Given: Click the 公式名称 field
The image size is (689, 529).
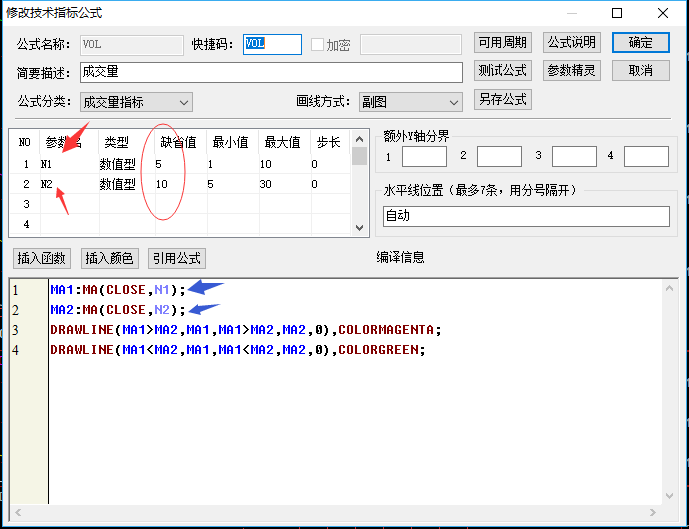Looking at the screenshot, I should [x=132, y=45].
